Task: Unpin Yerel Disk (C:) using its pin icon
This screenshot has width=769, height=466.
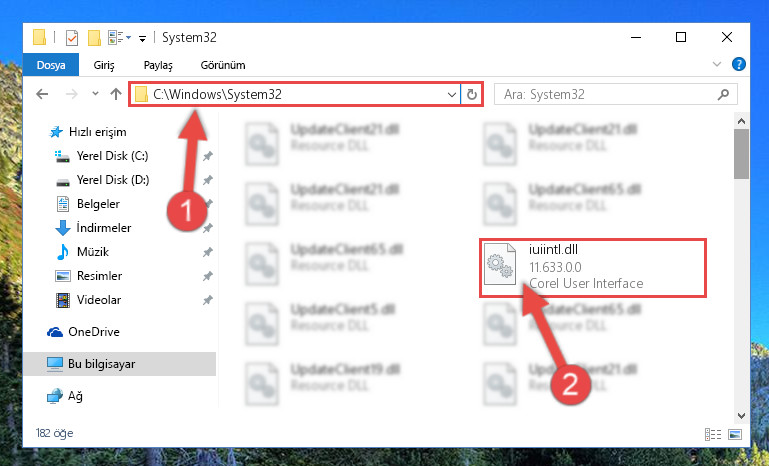Action: tap(207, 156)
